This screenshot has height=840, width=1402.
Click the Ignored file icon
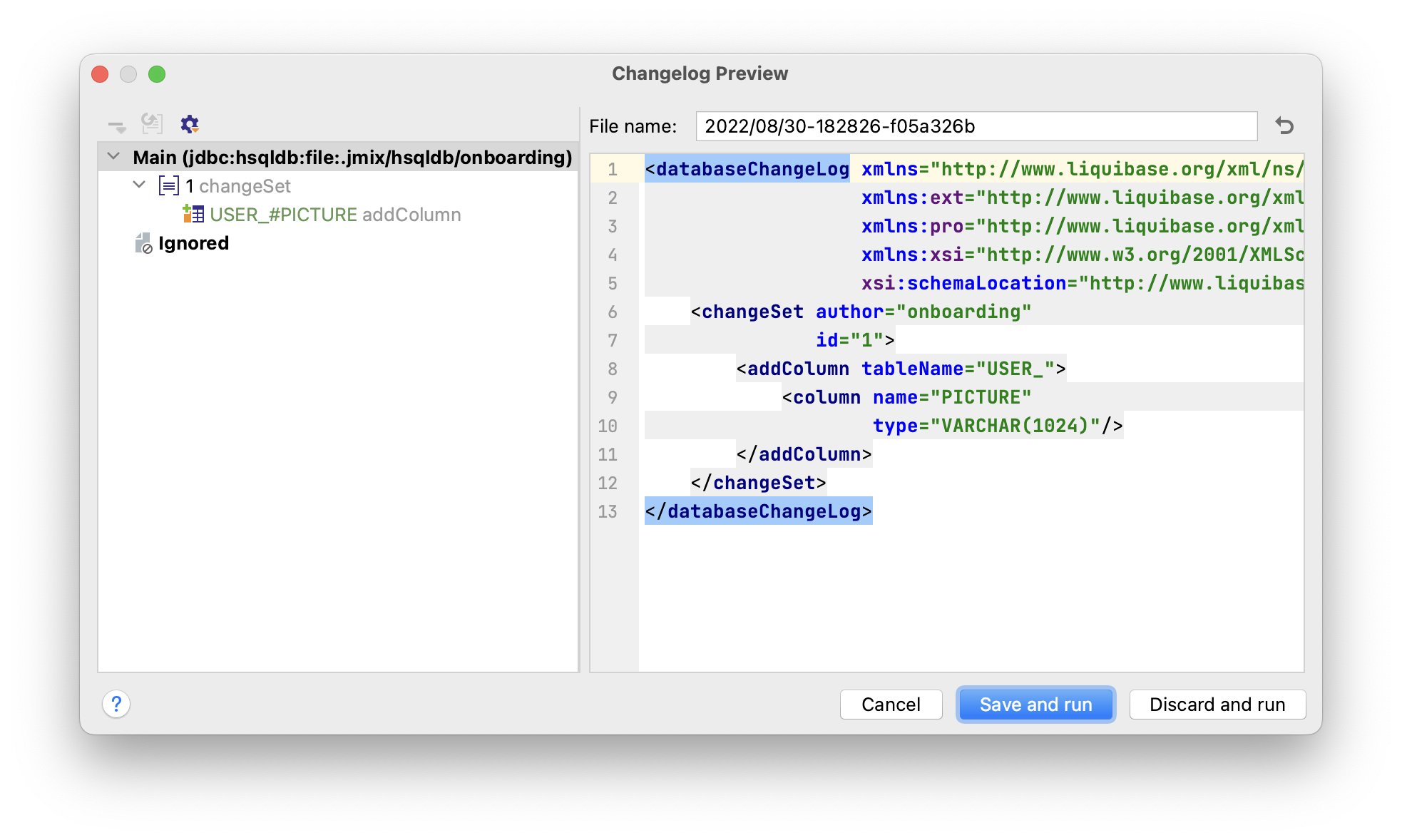tap(143, 243)
